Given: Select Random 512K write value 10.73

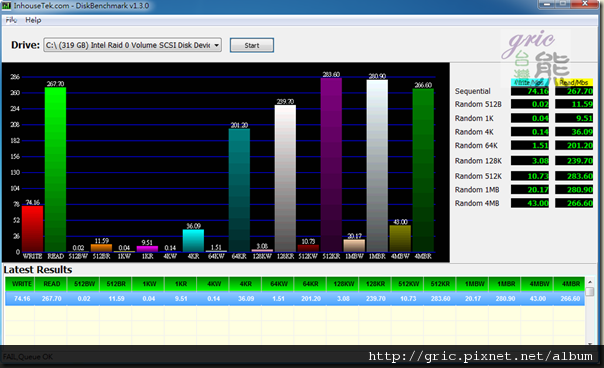Looking at the screenshot, I should pos(530,176).
